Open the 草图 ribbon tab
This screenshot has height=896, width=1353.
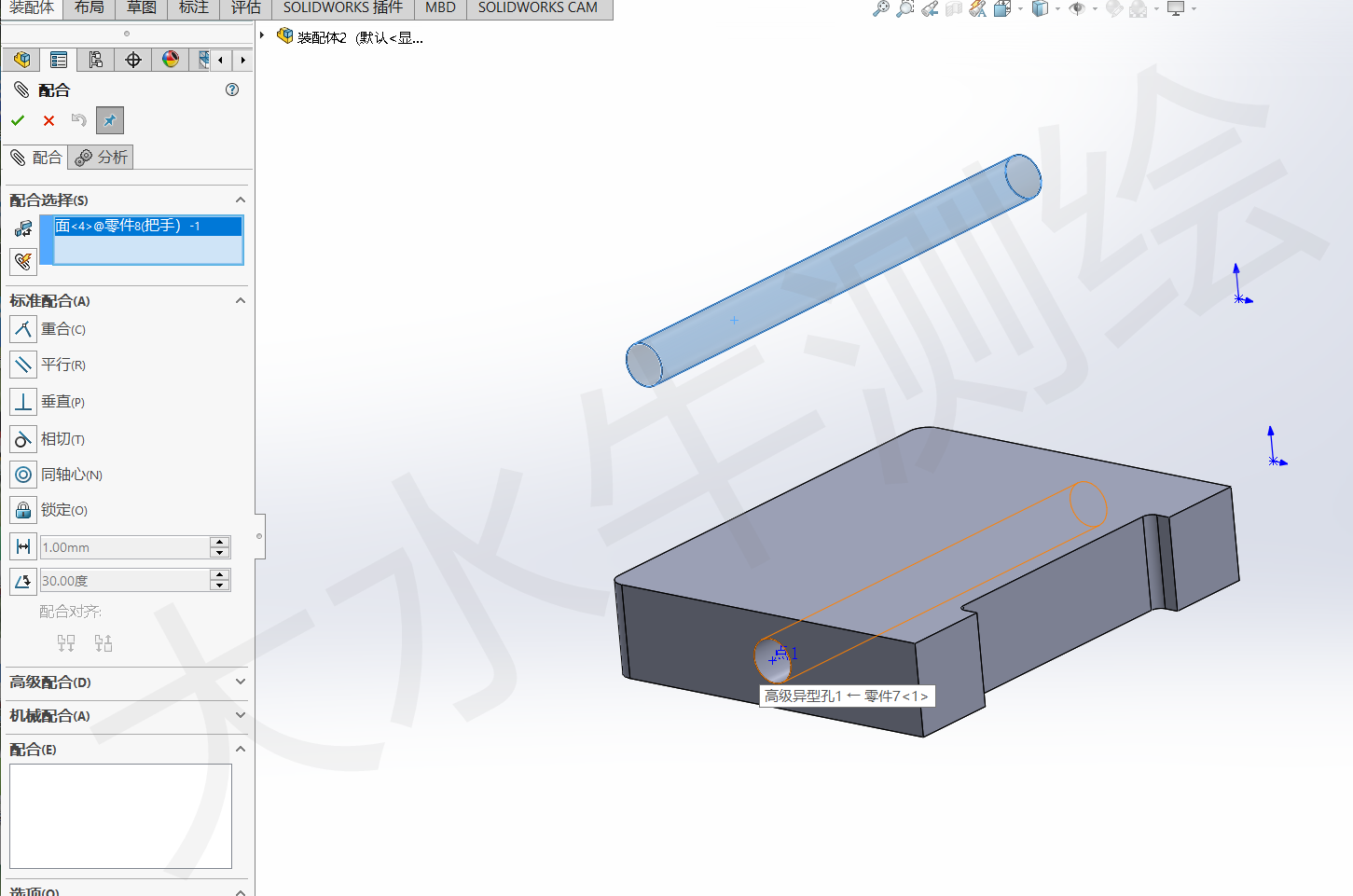click(x=142, y=8)
